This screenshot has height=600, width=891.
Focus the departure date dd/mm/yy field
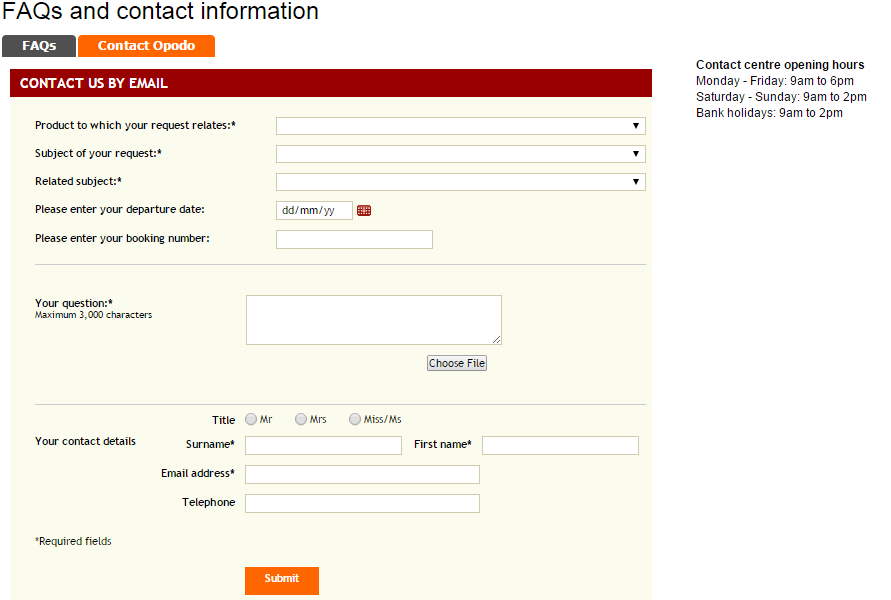(314, 211)
